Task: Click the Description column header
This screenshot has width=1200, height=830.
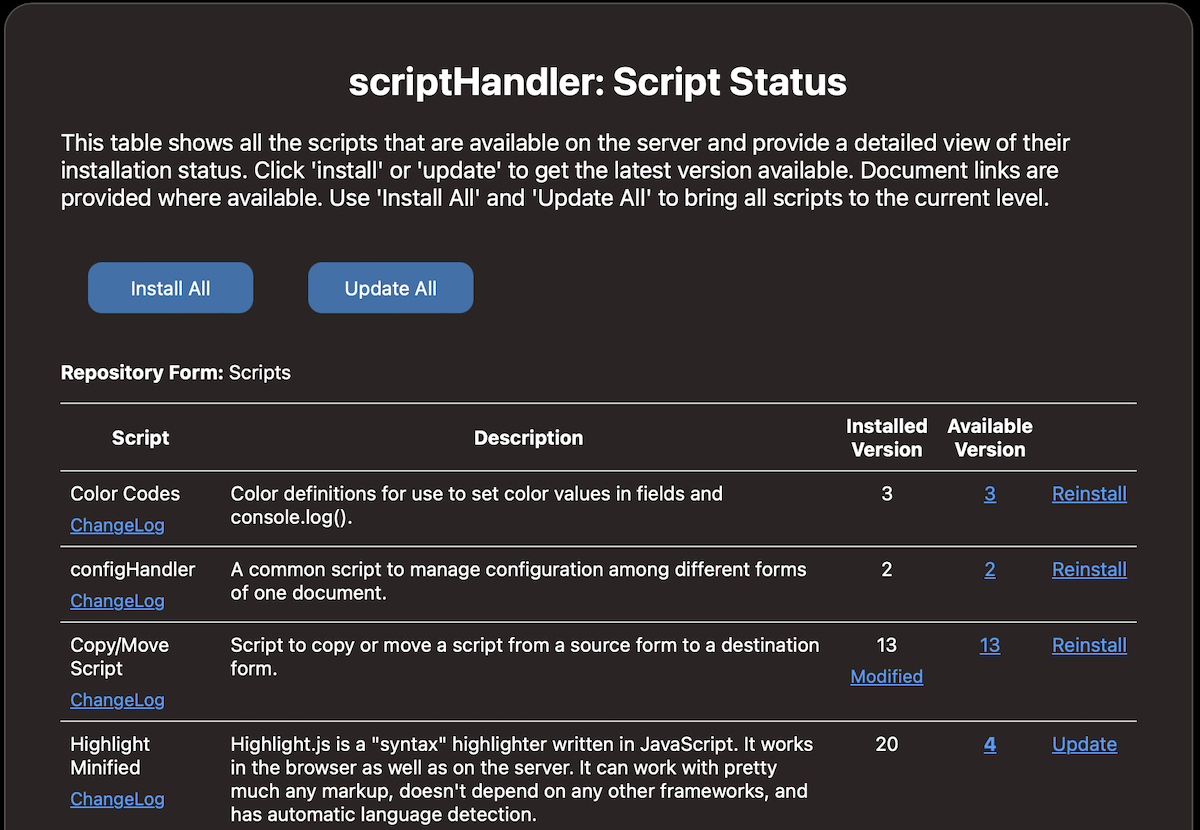Action: pos(528,437)
